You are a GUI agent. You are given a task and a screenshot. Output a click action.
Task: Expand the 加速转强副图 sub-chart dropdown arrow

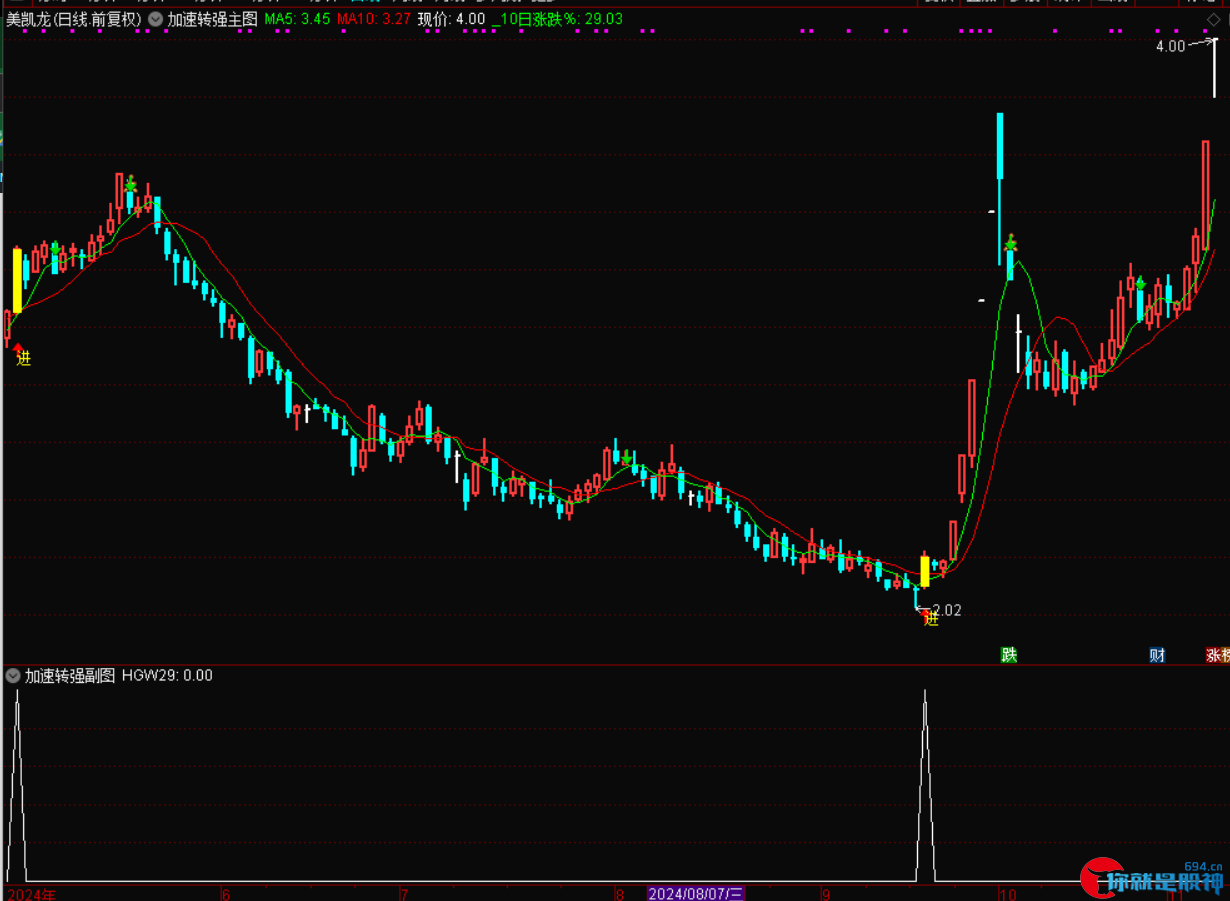click(13, 676)
